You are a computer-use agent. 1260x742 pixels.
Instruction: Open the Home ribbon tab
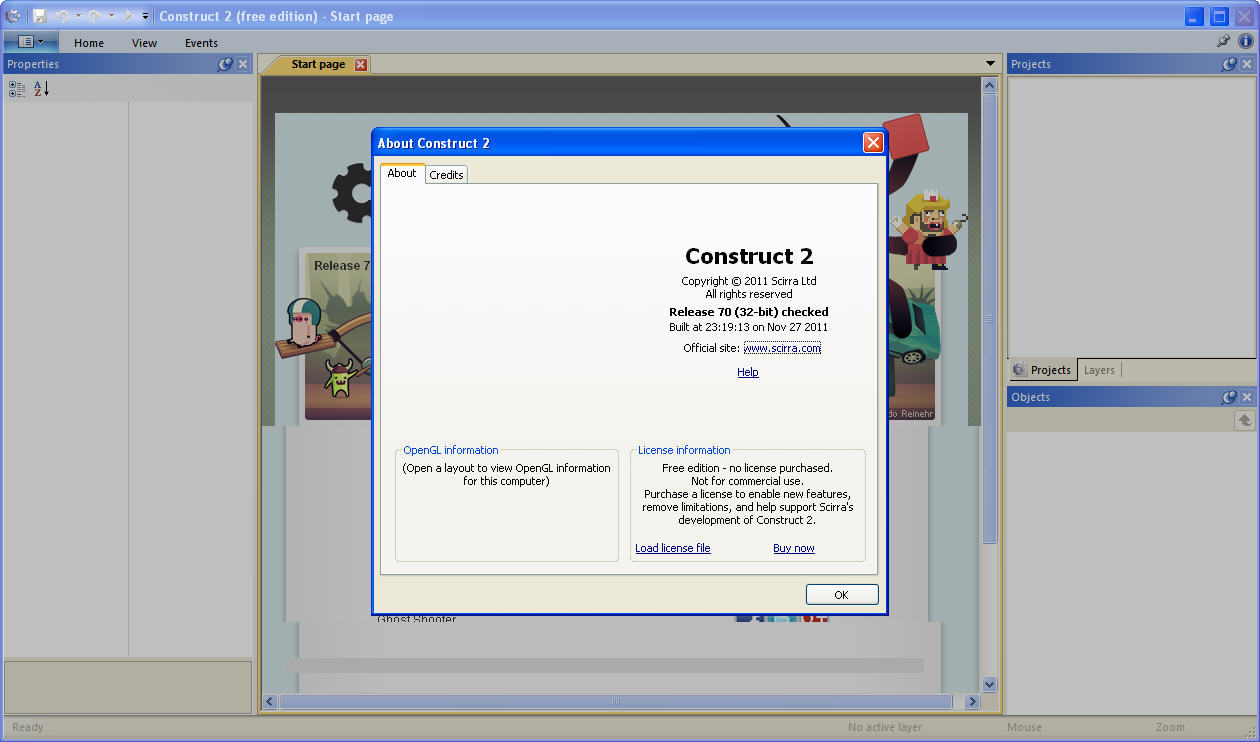(x=89, y=43)
